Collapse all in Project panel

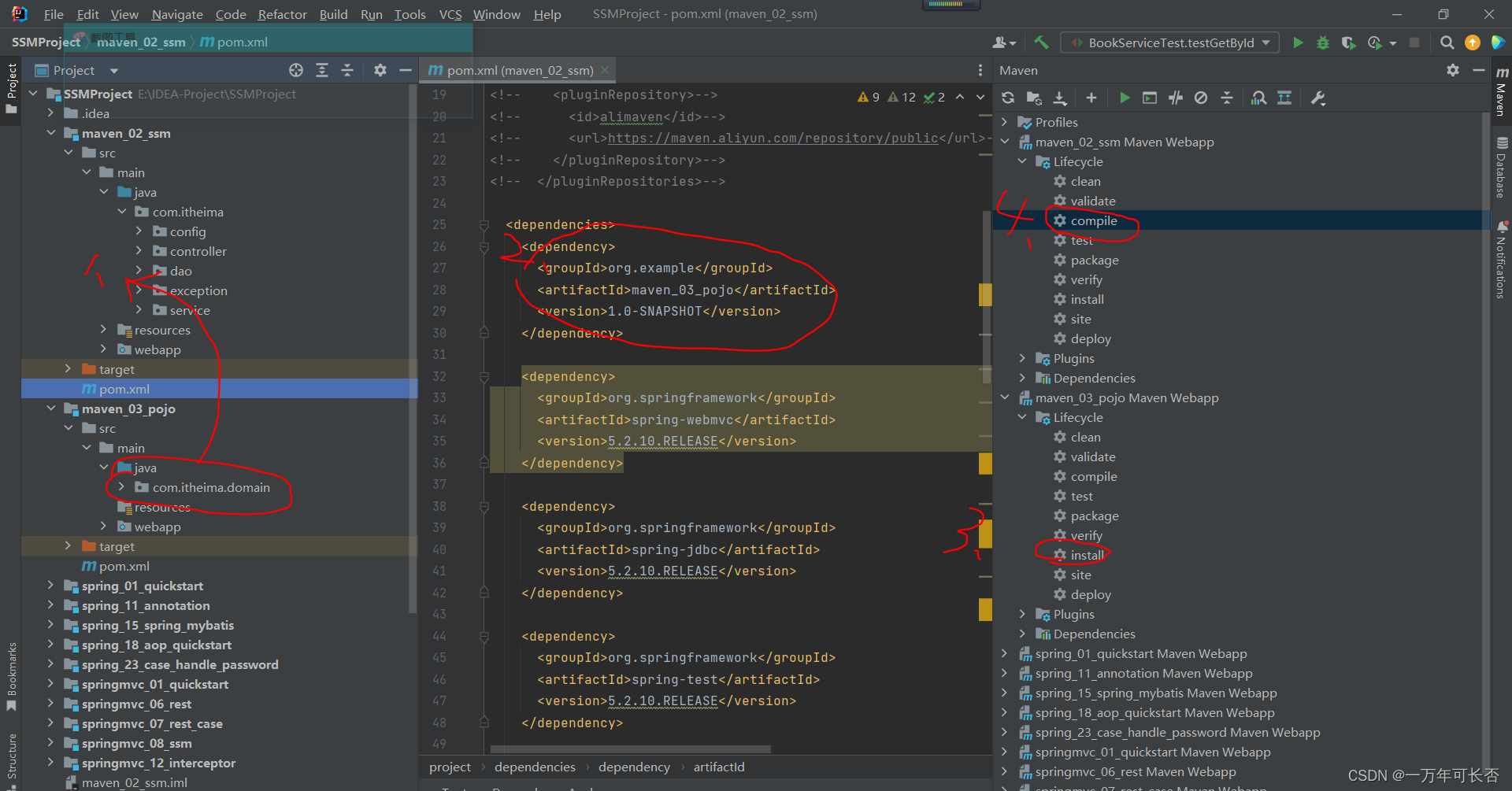point(347,70)
